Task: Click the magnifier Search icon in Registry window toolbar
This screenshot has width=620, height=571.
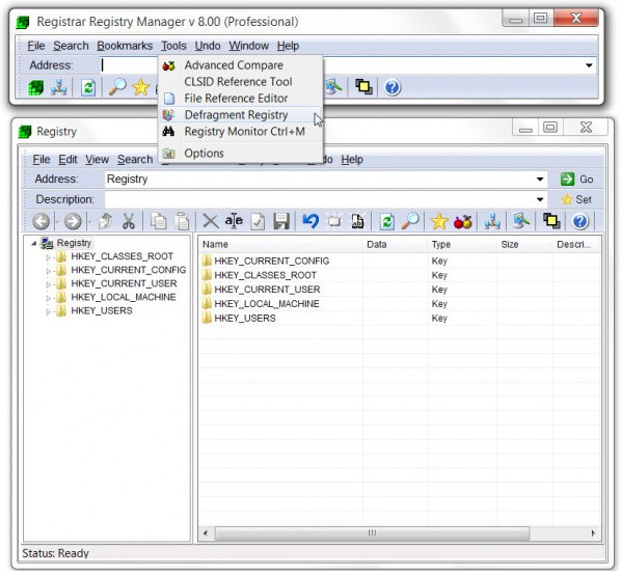Action: click(x=410, y=221)
